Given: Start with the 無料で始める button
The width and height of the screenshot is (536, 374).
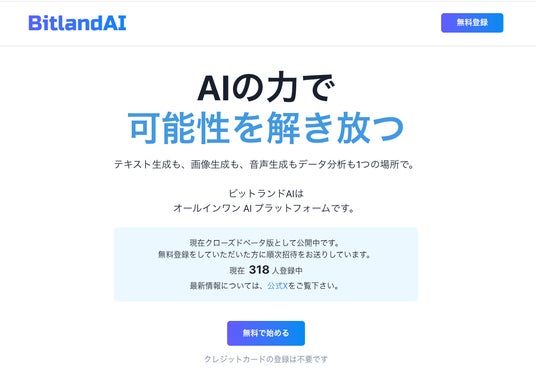Looking at the screenshot, I should click(x=266, y=333).
